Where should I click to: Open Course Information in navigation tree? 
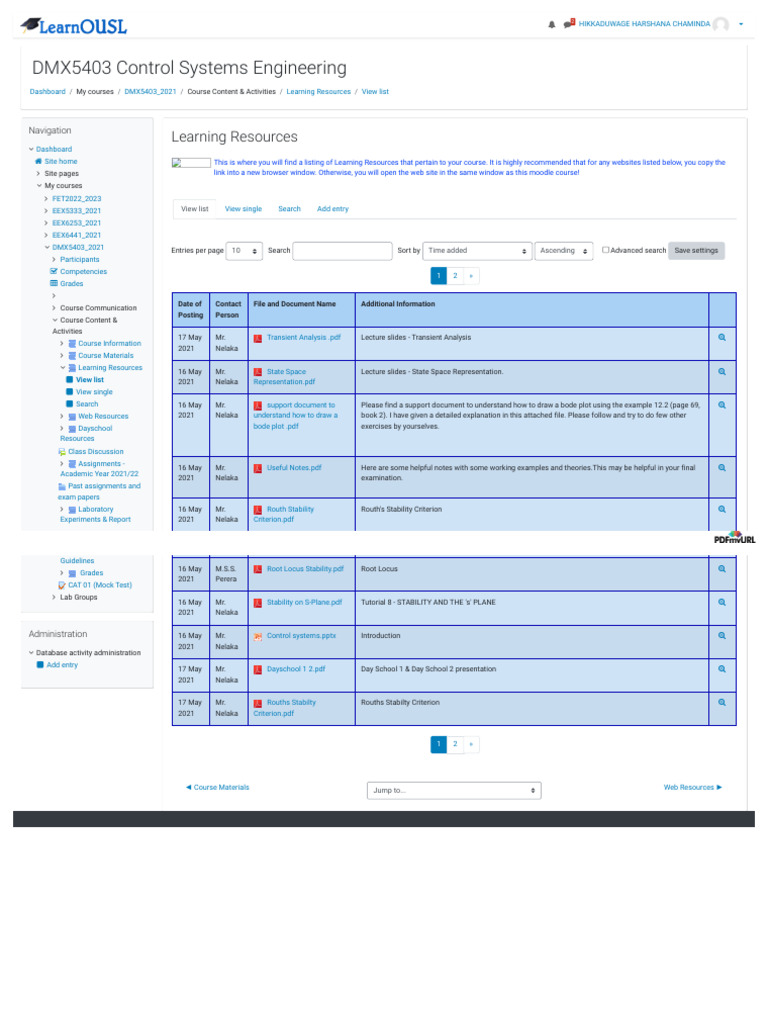pyautogui.click(x=110, y=344)
